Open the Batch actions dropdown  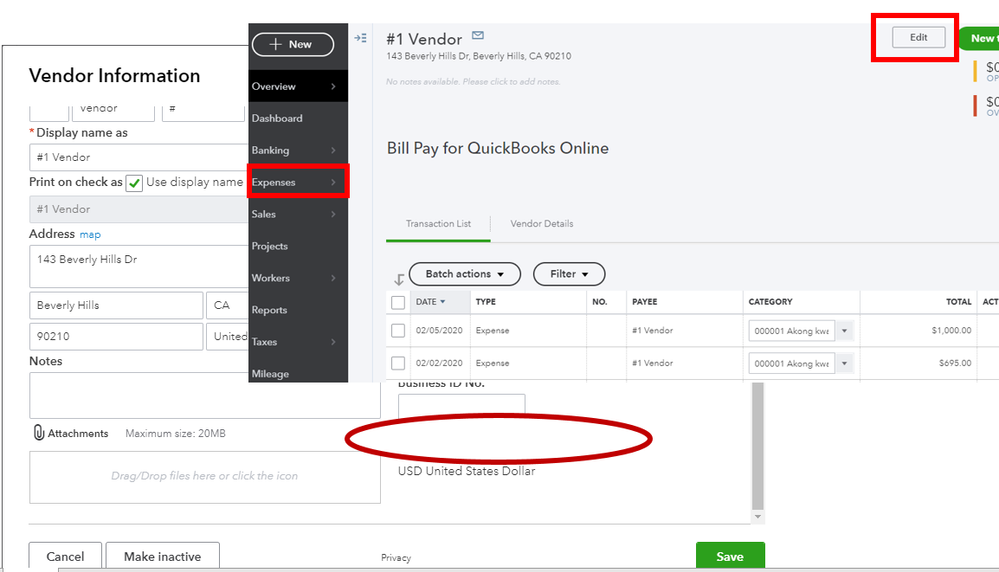point(464,274)
